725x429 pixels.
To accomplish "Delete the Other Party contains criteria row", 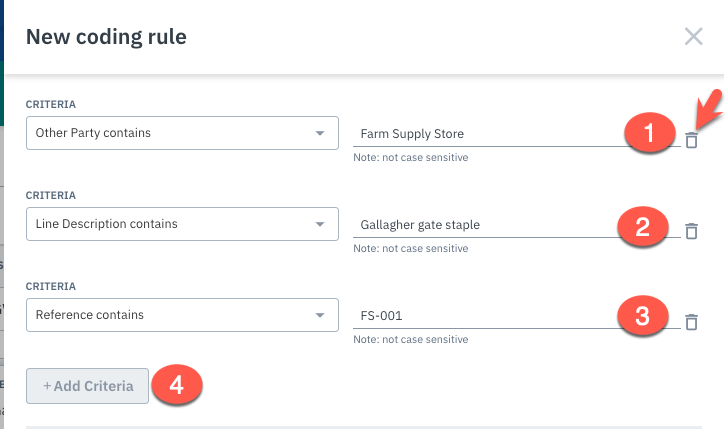I will [x=691, y=141].
